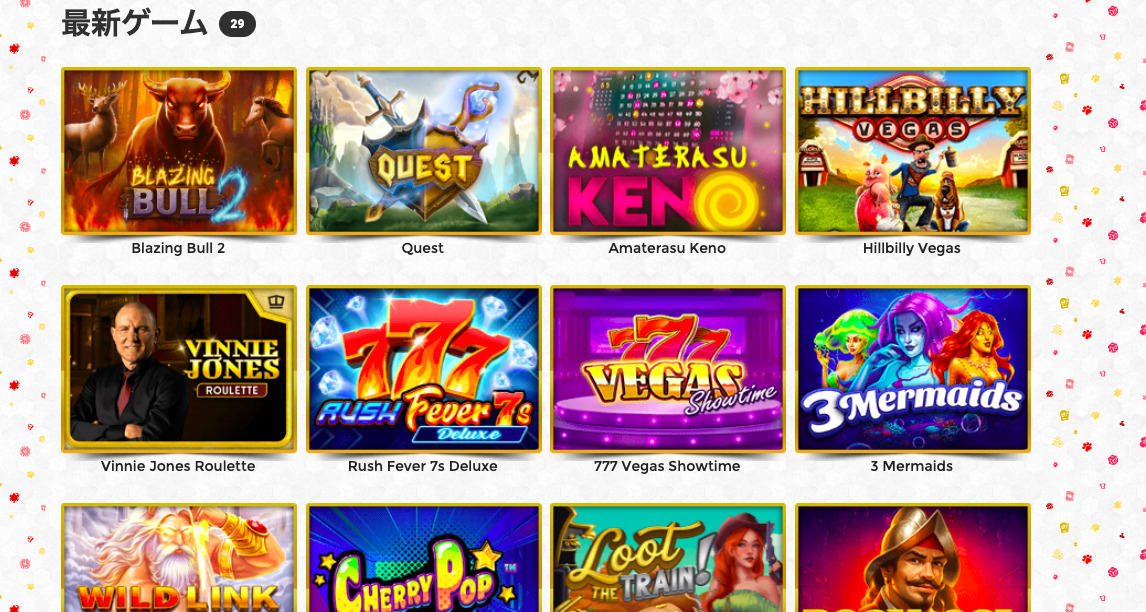1146x612 pixels.
Task: Open the Wild Link Zeus thumbnail
Action: pyautogui.click(x=179, y=558)
